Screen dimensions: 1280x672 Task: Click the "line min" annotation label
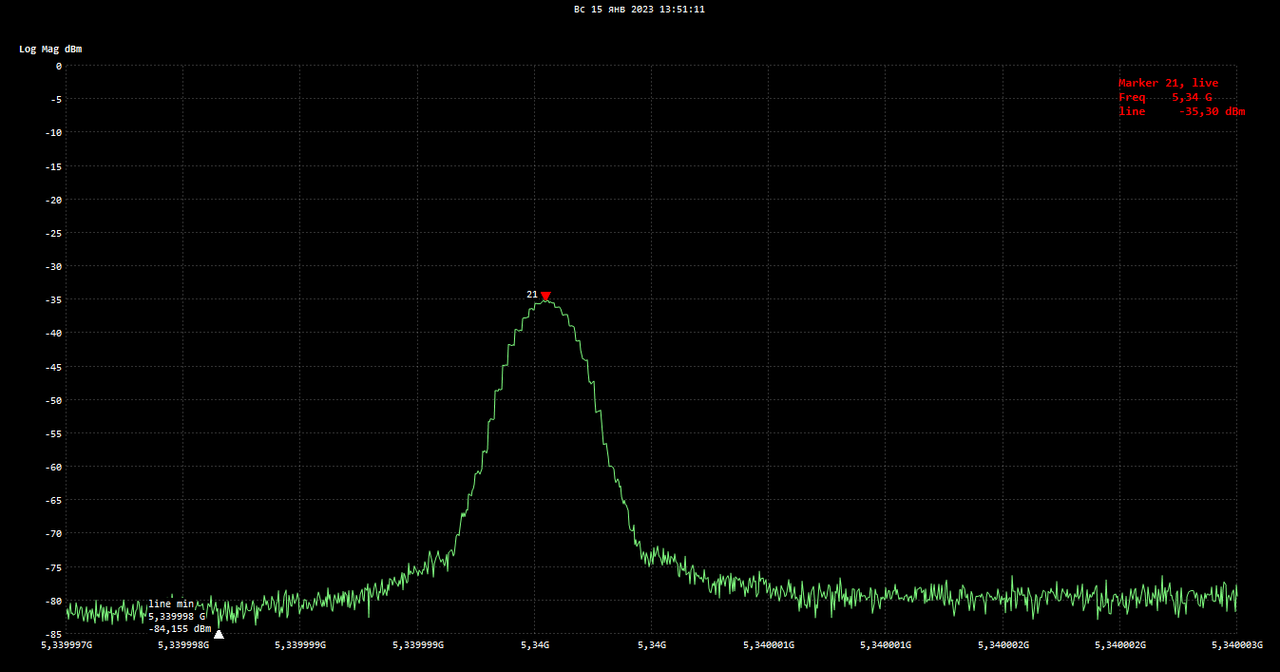click(x=171, y=603)
